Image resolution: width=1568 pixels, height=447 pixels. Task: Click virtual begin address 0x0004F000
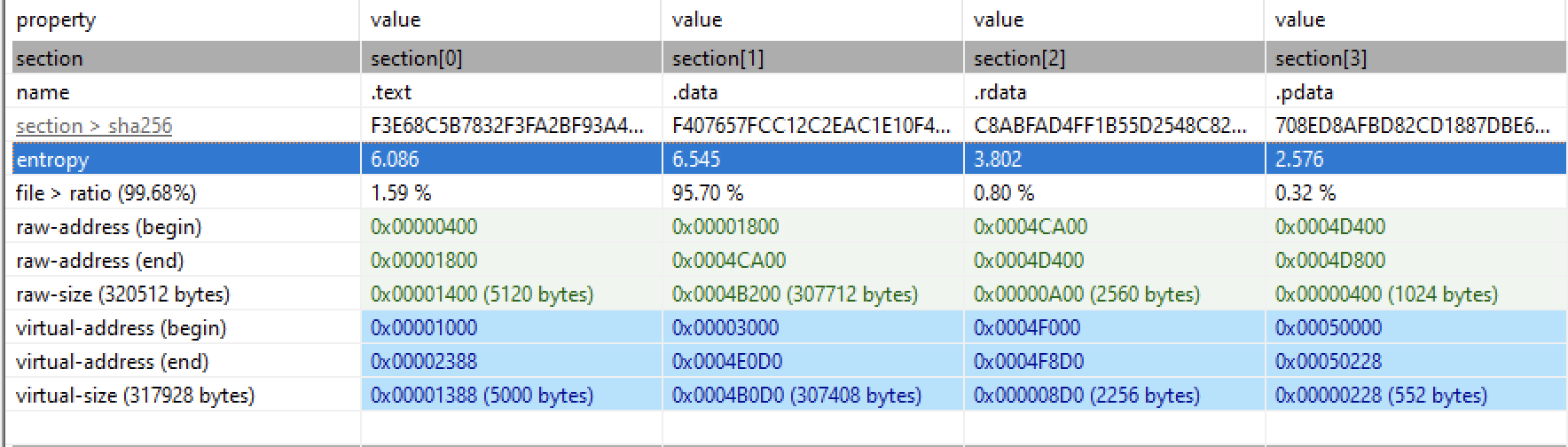click(x=1027, y=328)
